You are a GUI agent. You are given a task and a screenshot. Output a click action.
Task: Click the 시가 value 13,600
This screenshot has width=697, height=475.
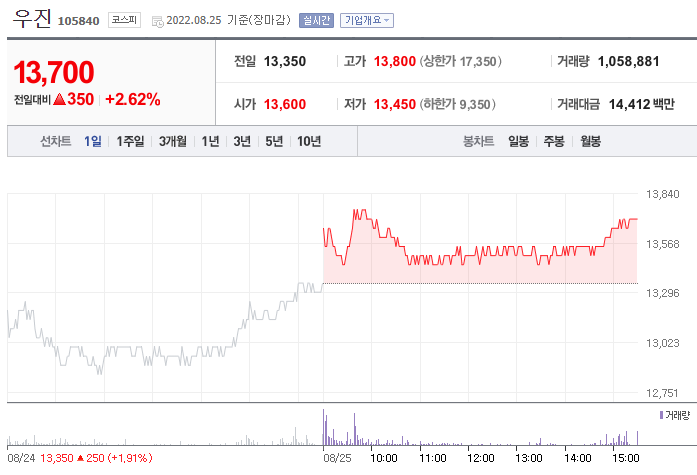[x=285, y=104]
